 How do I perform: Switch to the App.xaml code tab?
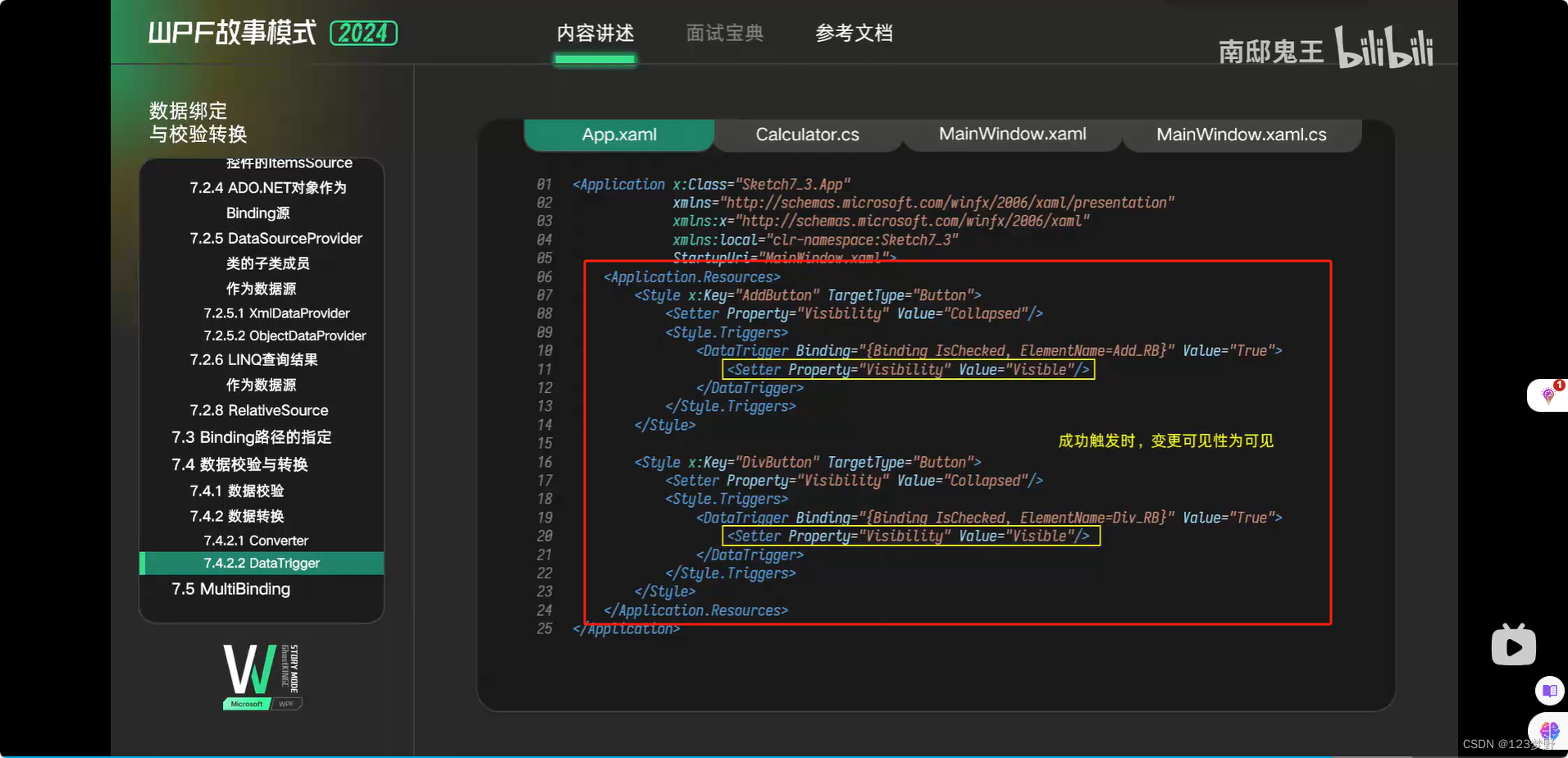coord(619,135)
